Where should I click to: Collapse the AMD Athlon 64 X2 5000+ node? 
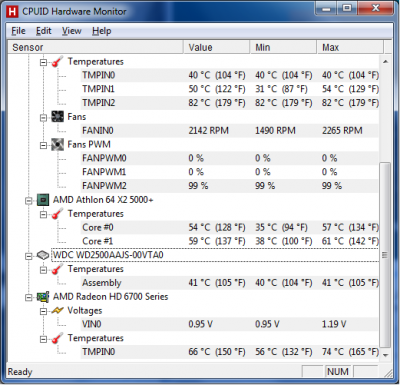(29, 201)
